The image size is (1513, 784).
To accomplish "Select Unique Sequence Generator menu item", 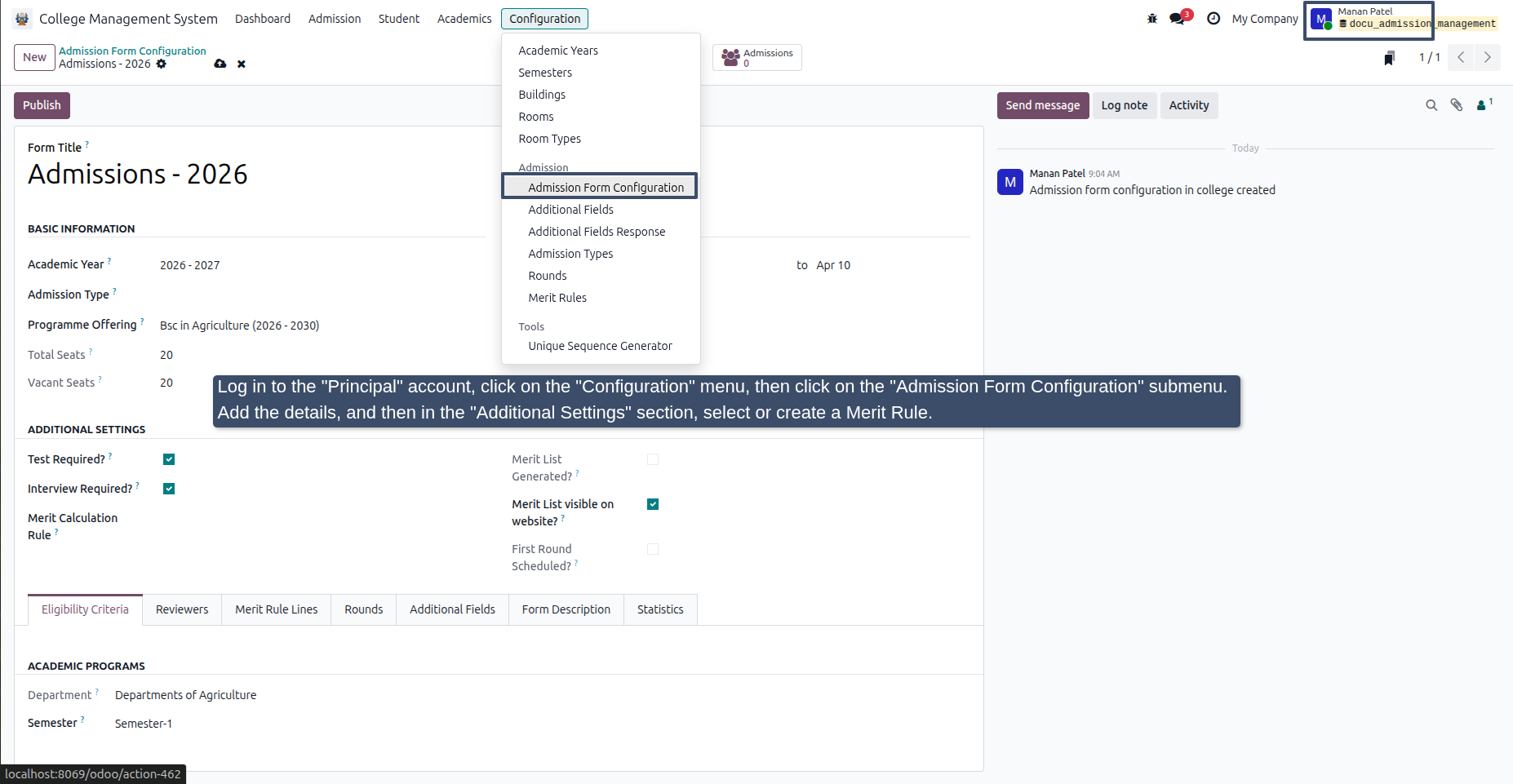I will 601,346.
